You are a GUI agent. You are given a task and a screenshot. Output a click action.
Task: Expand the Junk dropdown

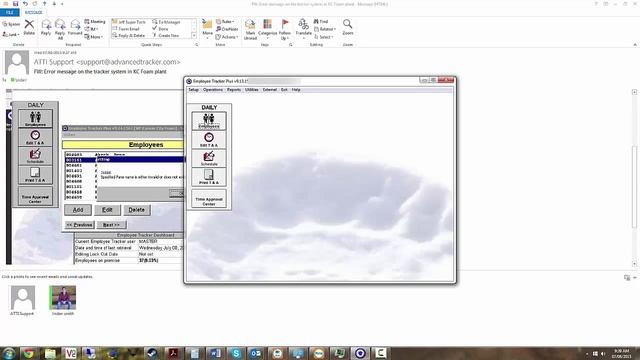[x=11, y=35]
